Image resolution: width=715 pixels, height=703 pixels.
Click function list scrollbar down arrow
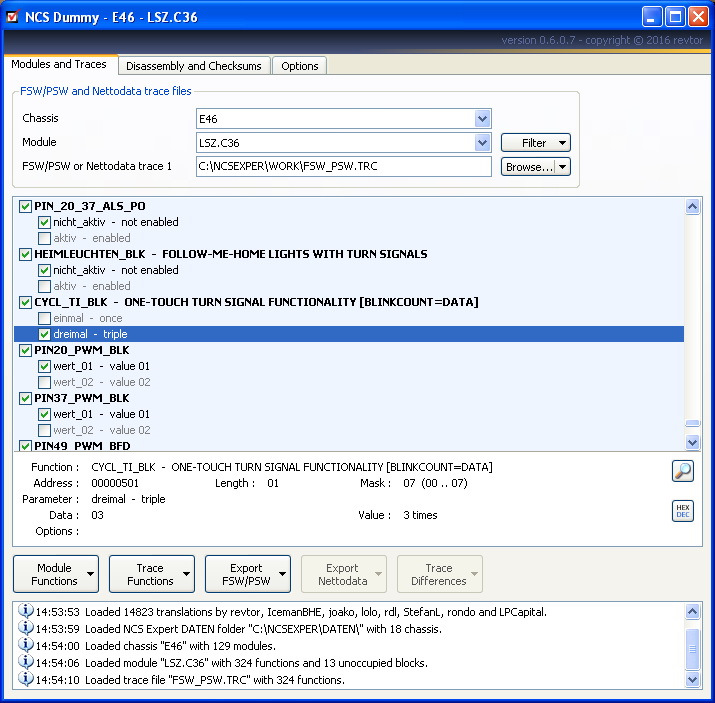point(692,442)
